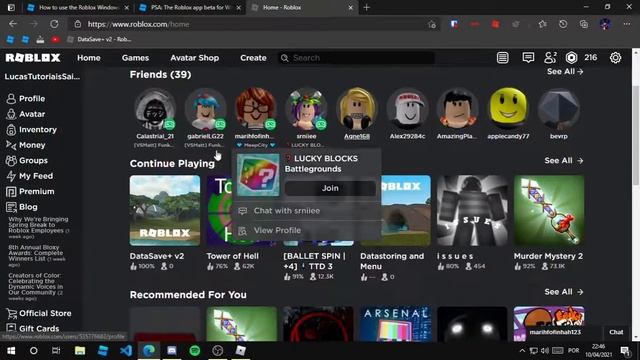
Task: Open the friend requests icon
Action: click(550, 58)
